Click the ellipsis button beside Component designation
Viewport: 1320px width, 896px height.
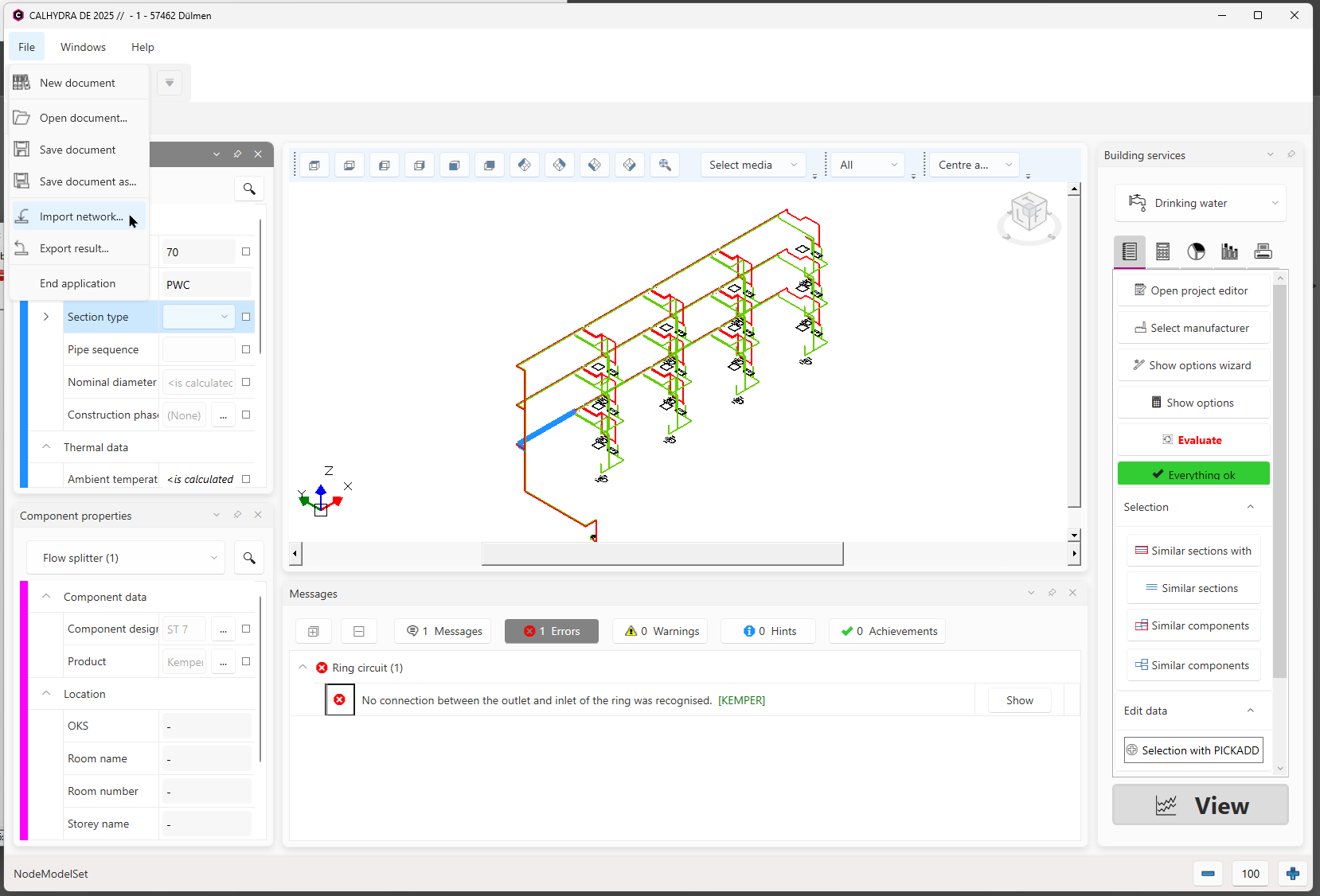(x=223, y=629)
